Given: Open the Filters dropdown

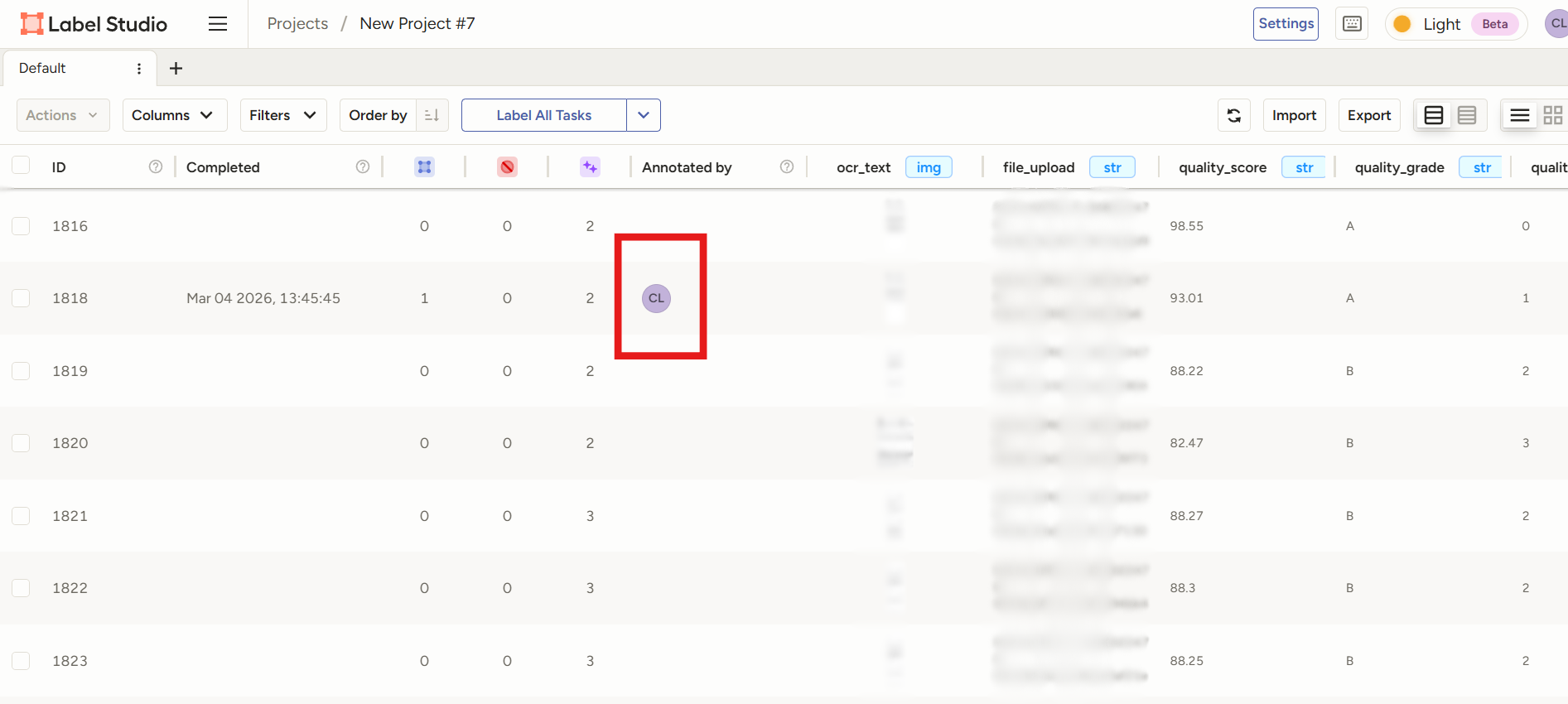Looking at the screenshot, I should [282, 115].
